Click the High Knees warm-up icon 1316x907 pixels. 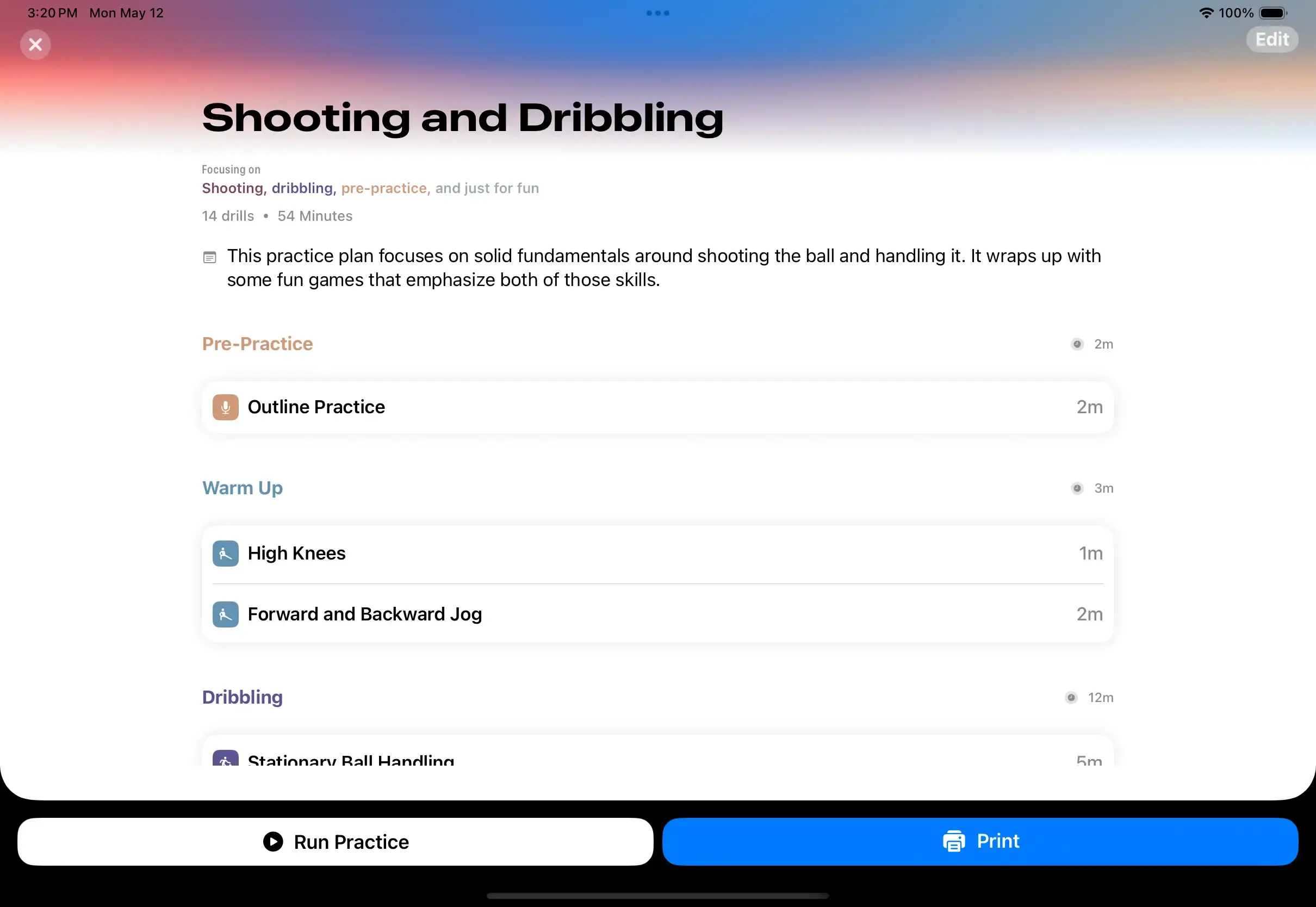pos(226,554)
